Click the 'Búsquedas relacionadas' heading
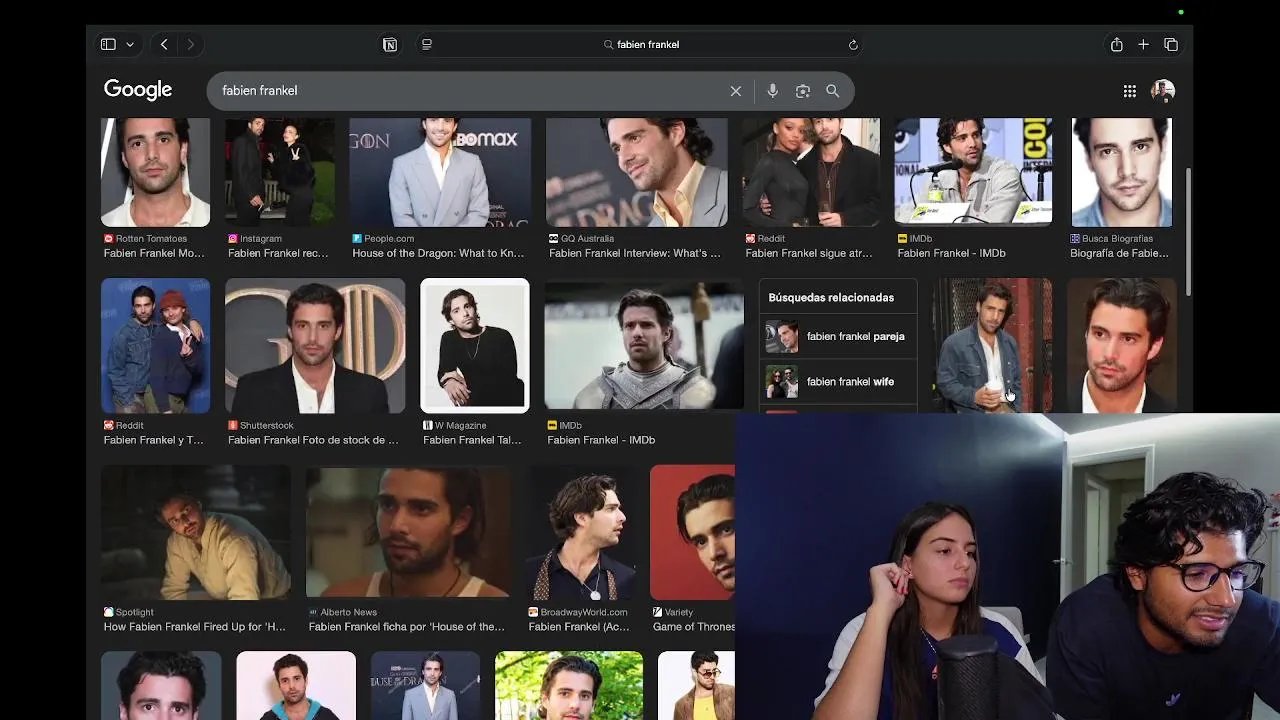This screenshot has width=1280, height=720. tap(831, 298)
